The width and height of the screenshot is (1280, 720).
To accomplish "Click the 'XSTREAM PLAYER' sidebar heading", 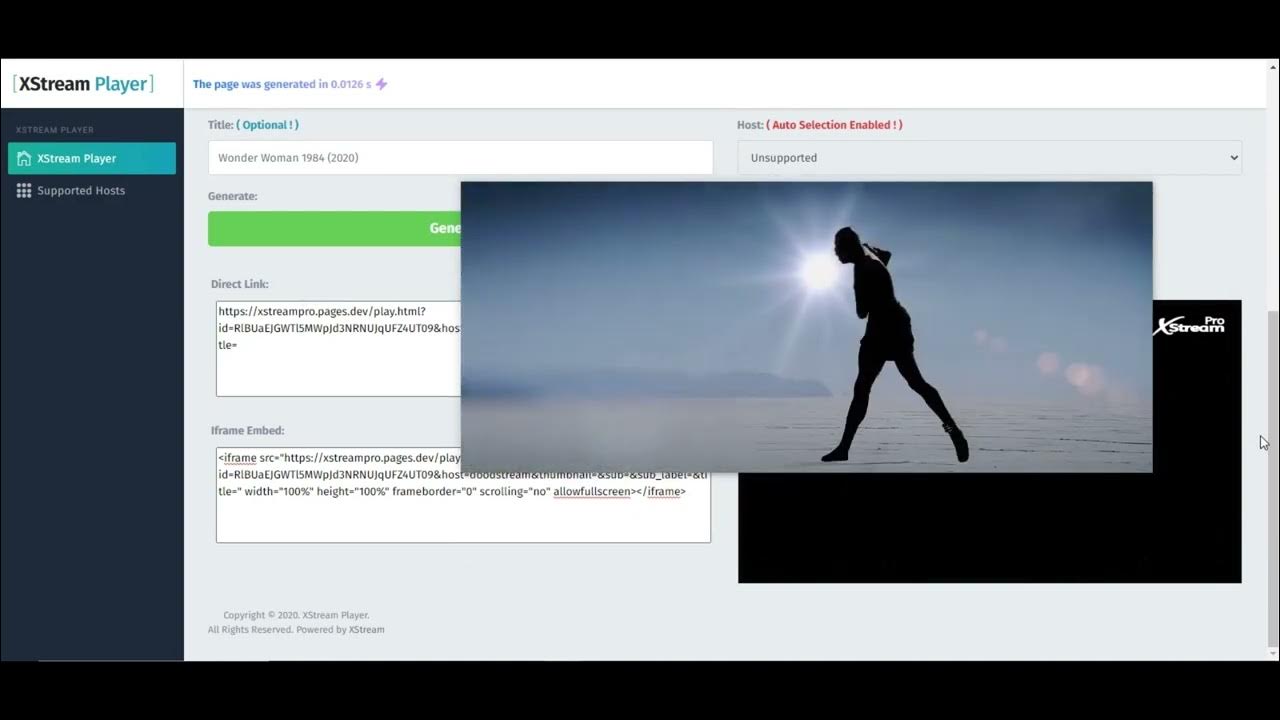I will pyautogui.click(x=55, y=130).
